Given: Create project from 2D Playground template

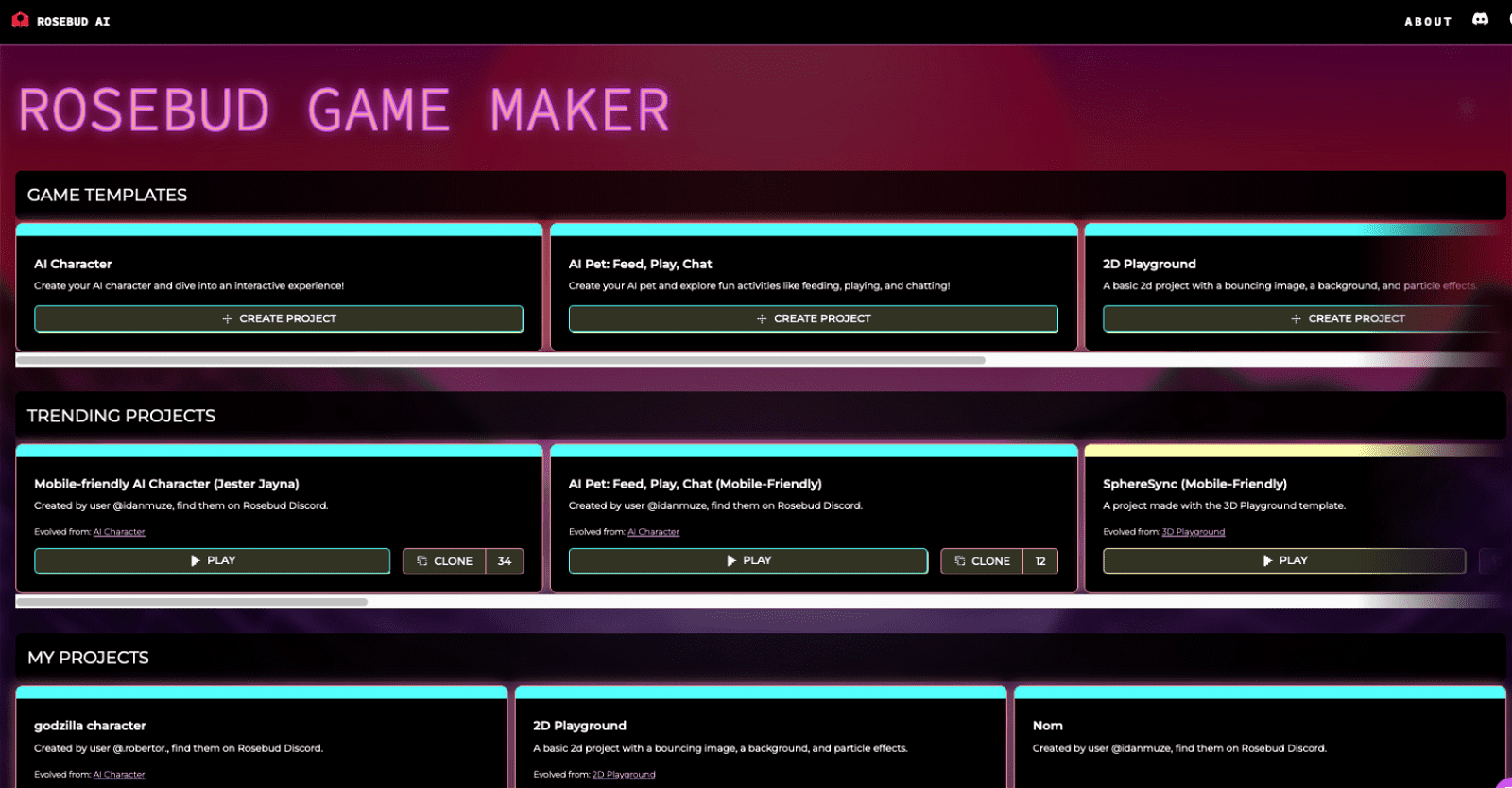Looking at the screenshot, I should click(1347, 318).
